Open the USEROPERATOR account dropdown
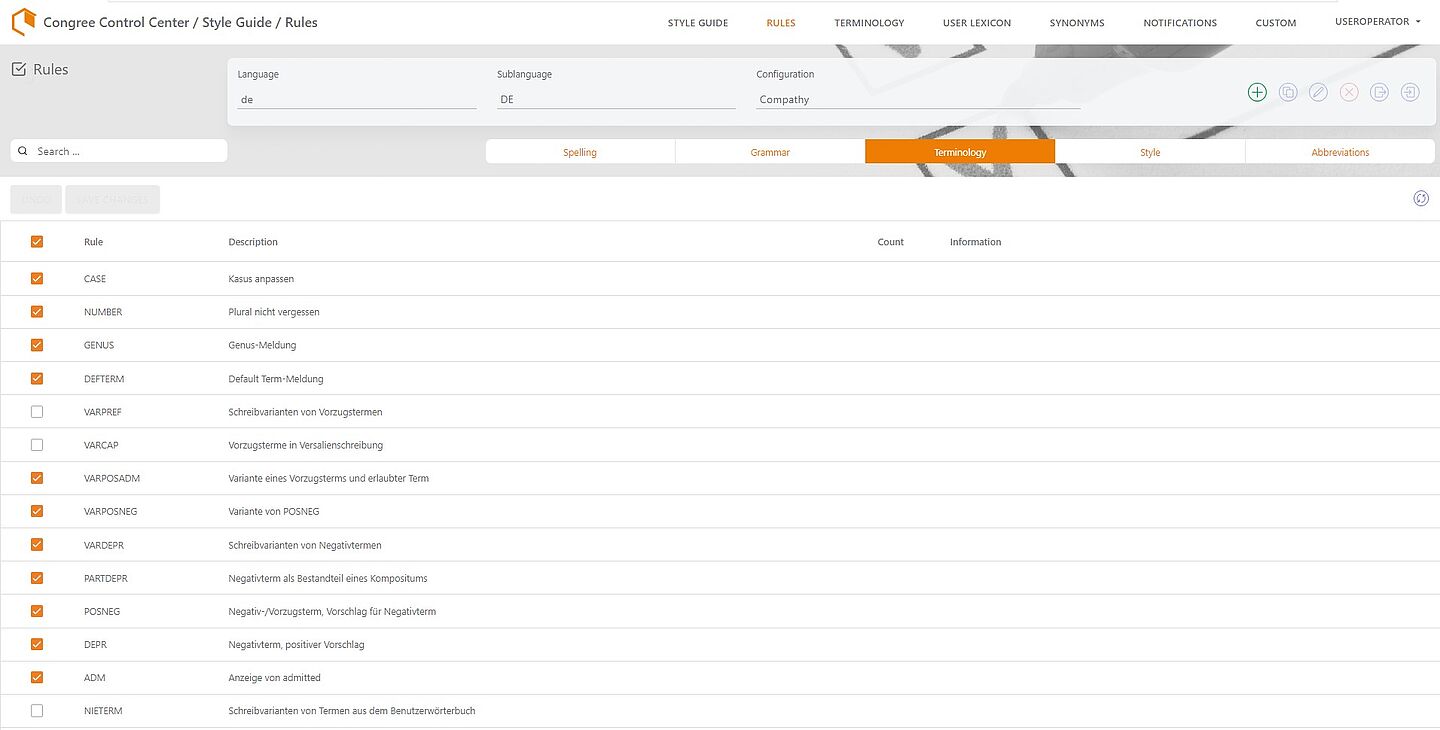Screen dimensions: 1440x730 tap(1378, 22)
